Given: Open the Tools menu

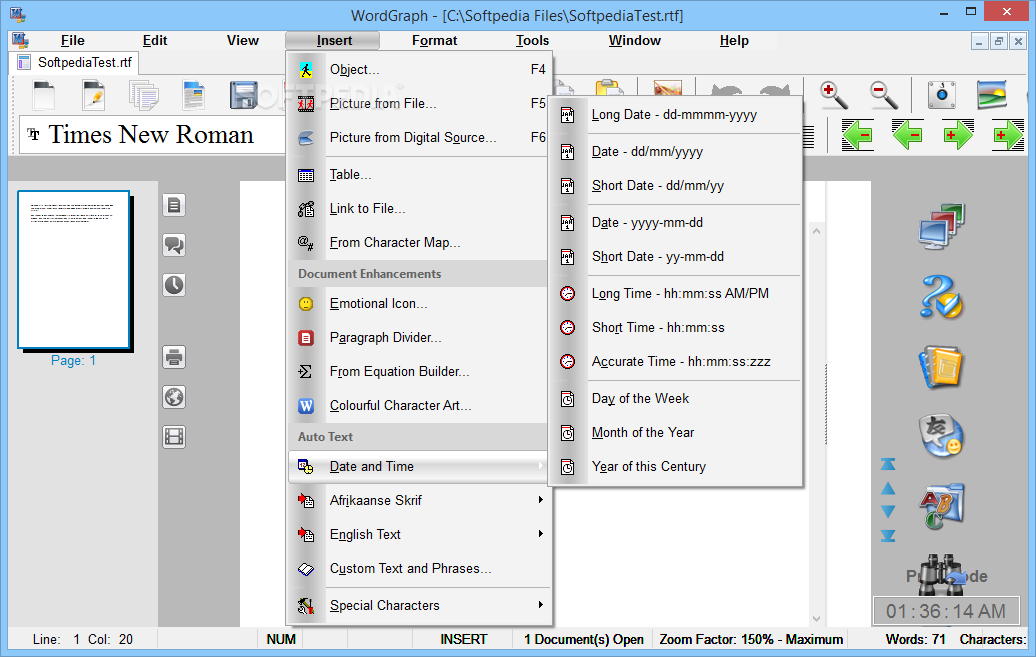Looking at the screenshot, I should (532, 40).
